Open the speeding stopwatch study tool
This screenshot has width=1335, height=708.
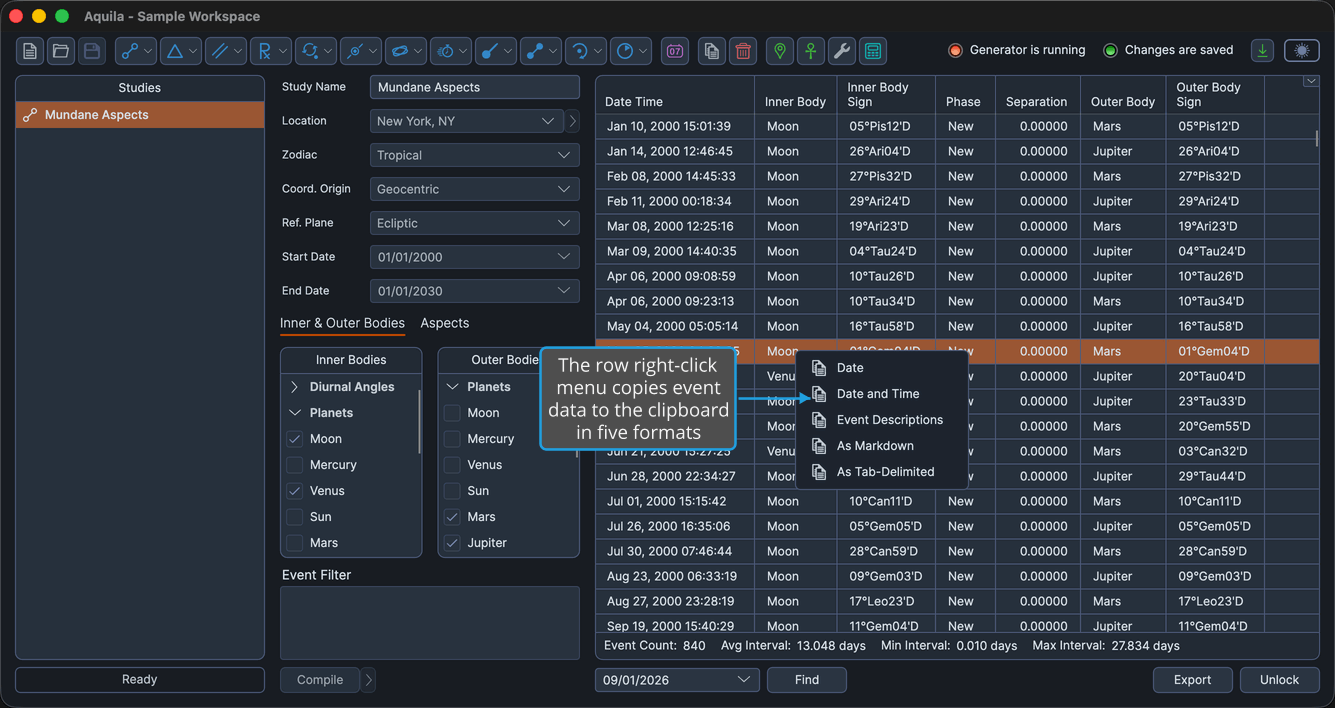click(451, 51)
